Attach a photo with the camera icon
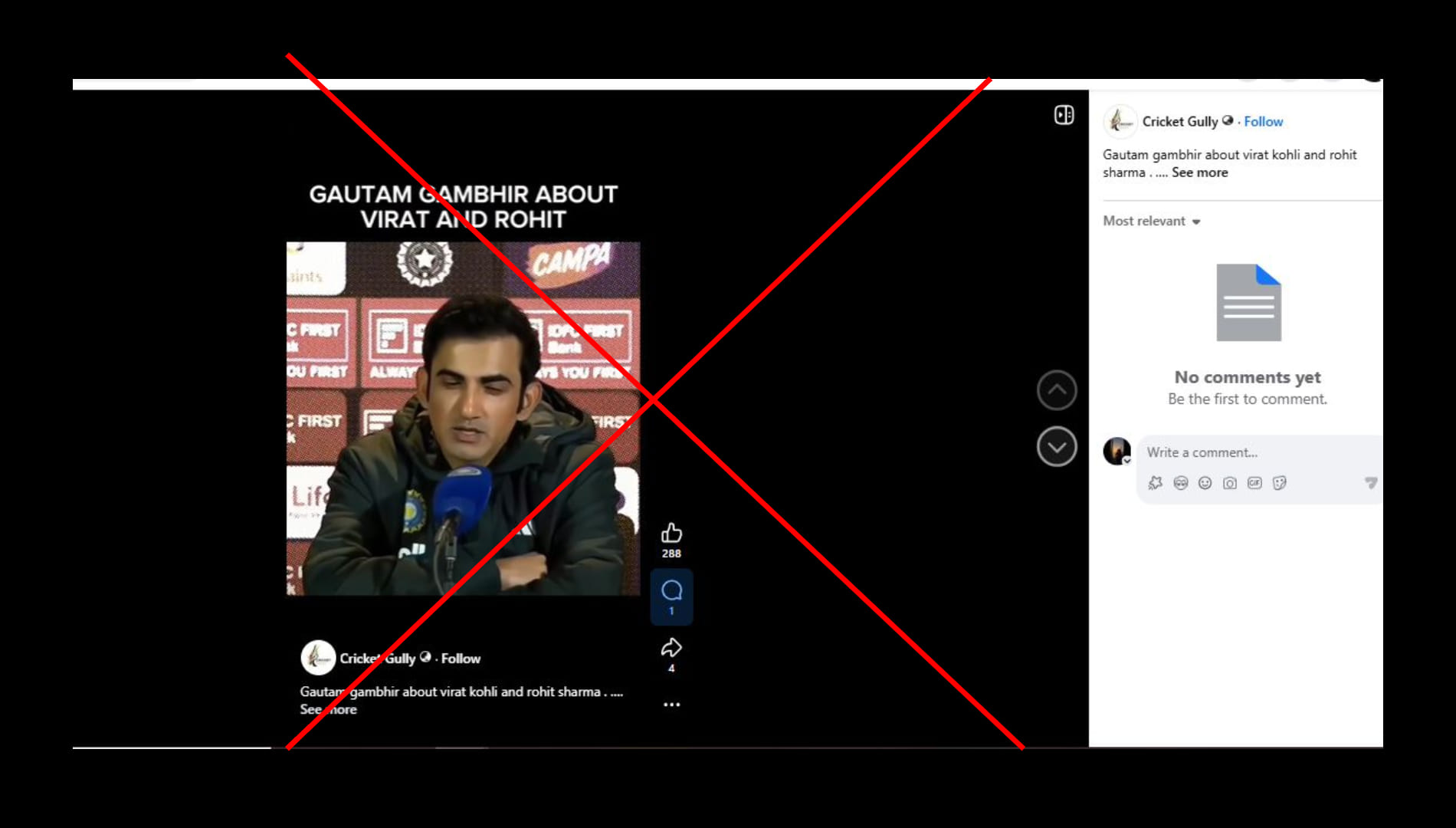This screenshot has width=1456, height=828. point(1229,483)
